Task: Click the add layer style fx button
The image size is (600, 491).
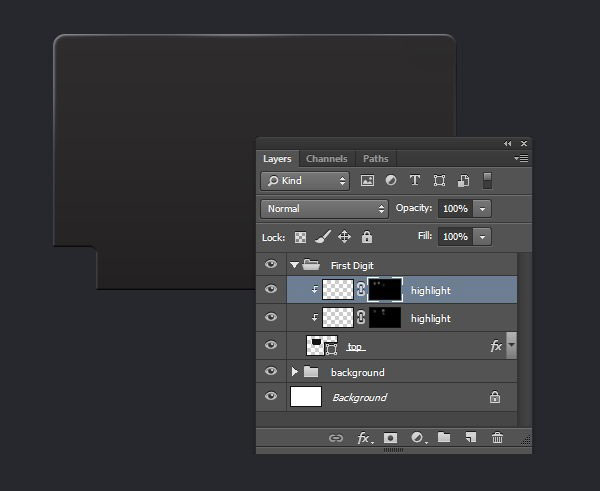Action: coord(364,438)
